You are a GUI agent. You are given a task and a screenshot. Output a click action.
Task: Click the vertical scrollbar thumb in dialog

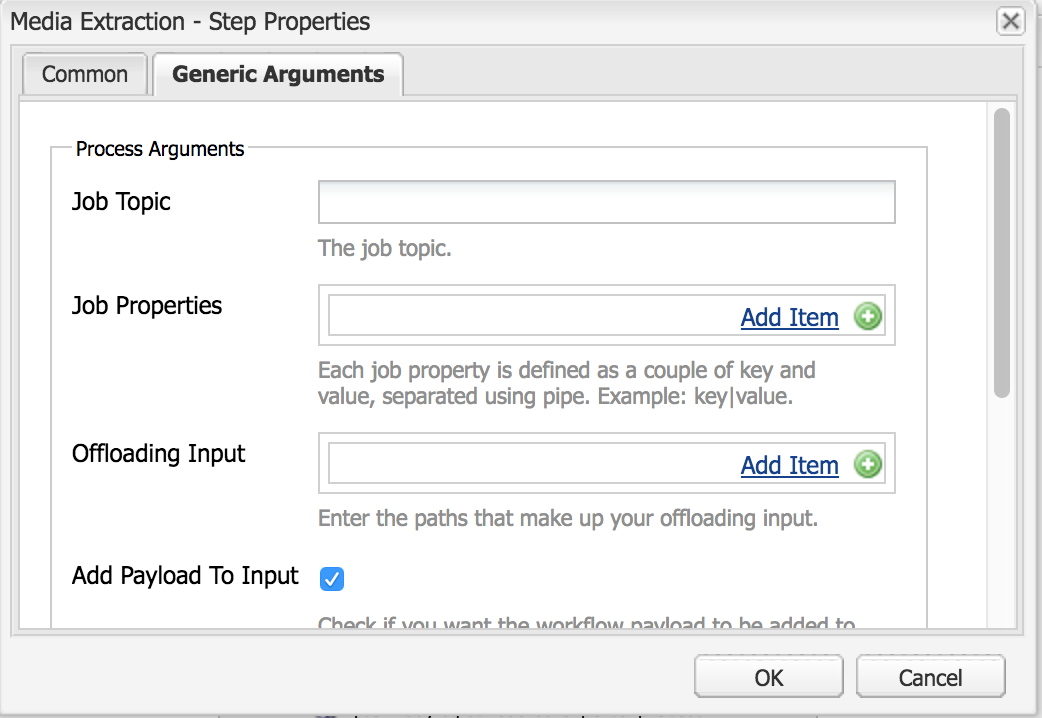pos(1001,253)
